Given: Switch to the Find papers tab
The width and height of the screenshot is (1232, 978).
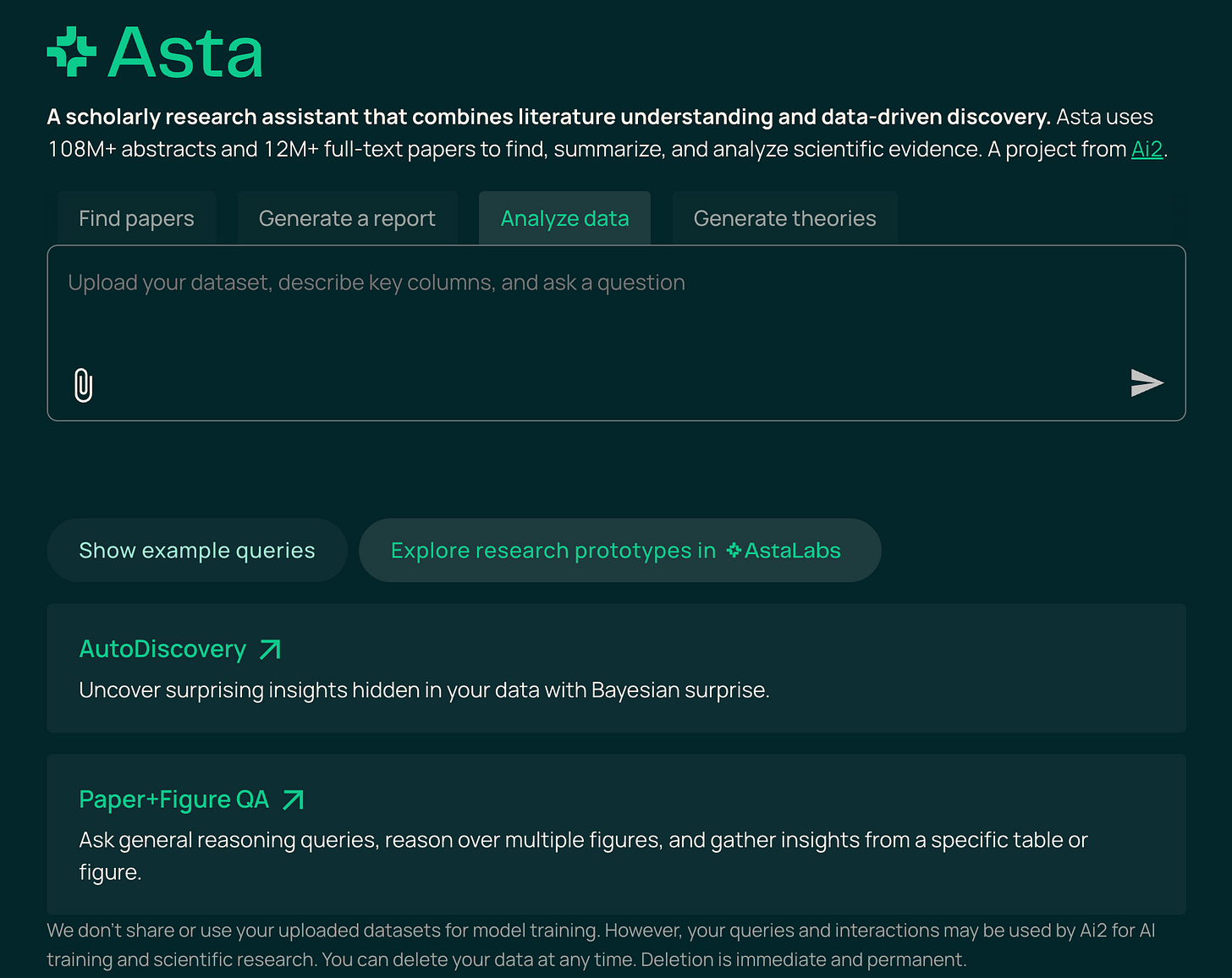Looking at the screenshot, I should point(136,218).
